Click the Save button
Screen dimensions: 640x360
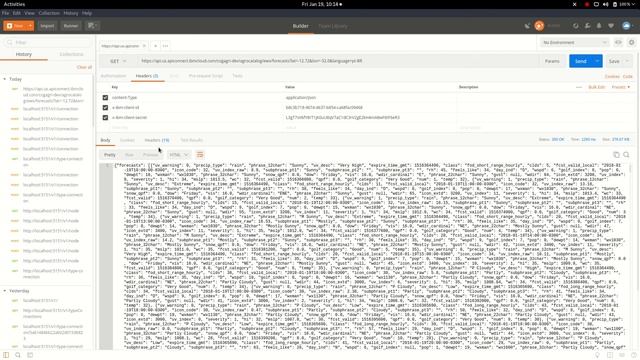coord(614,61)
